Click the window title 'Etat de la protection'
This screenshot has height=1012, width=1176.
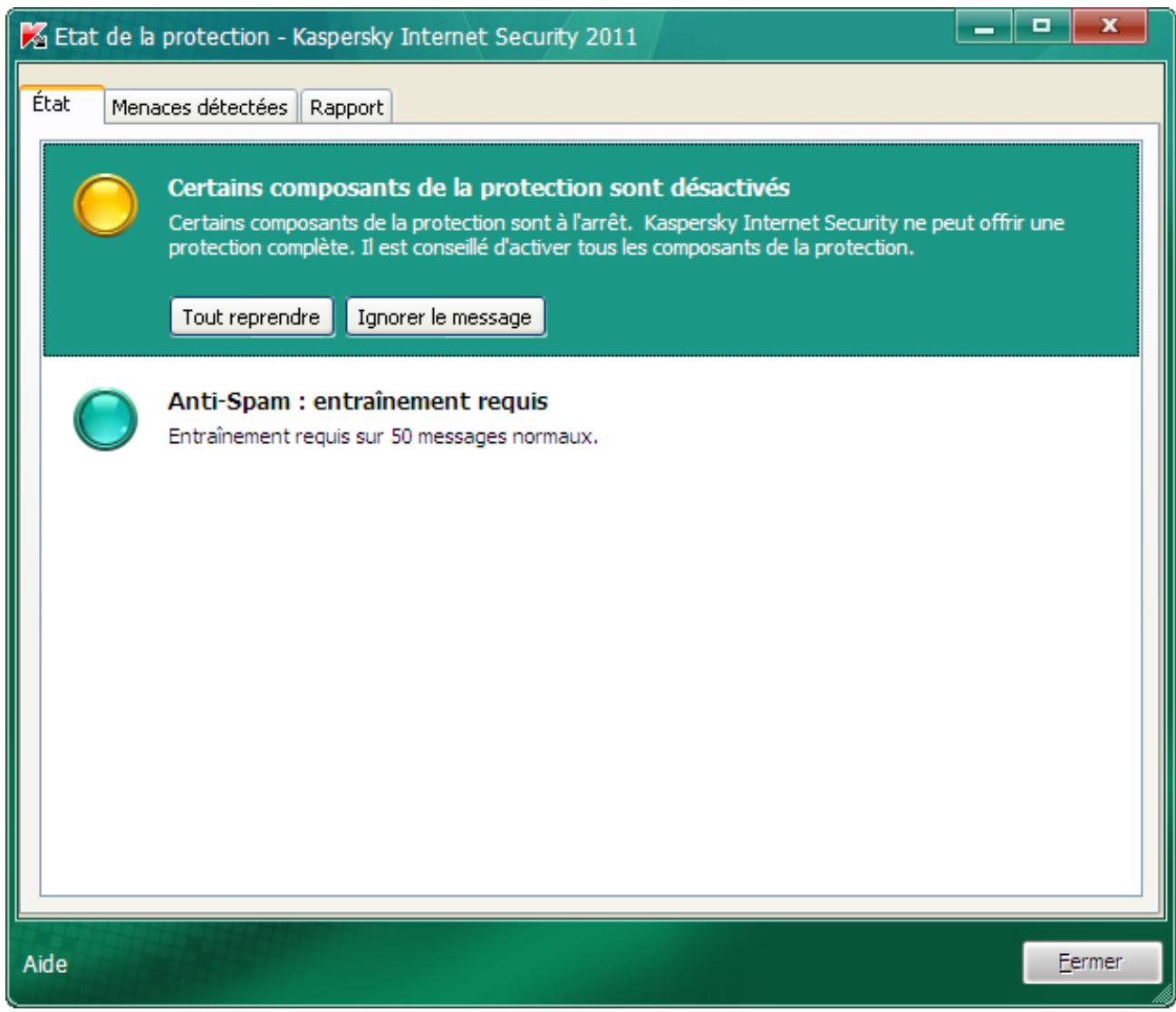(162, 37)
